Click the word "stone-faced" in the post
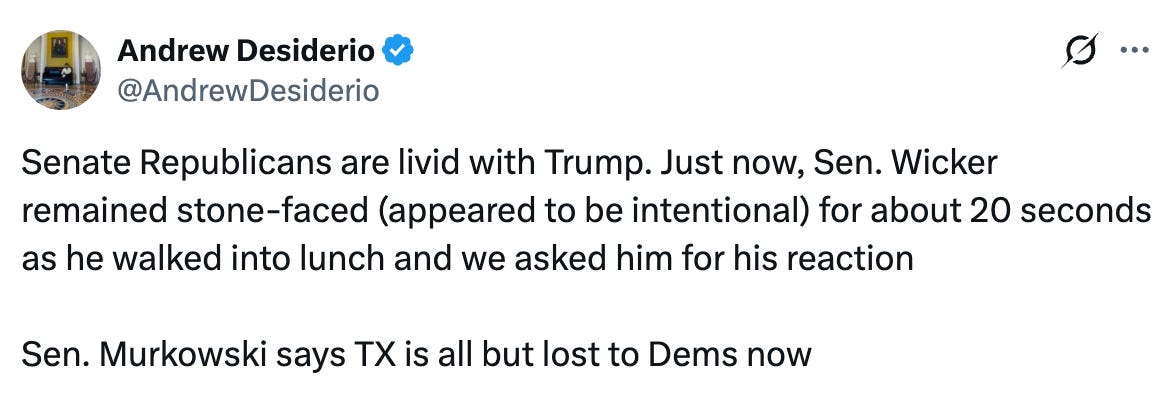This screenshot has height=410, width=1170. 271,211
